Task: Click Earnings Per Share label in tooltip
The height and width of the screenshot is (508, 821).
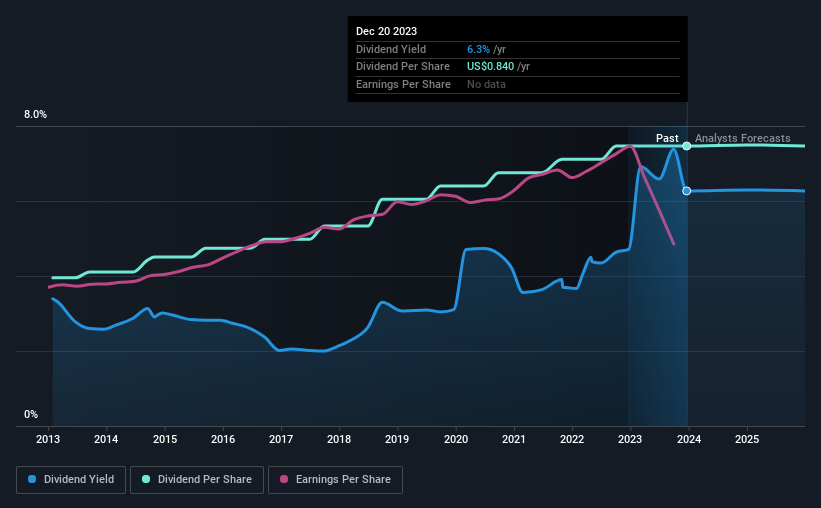Action: 403,84
